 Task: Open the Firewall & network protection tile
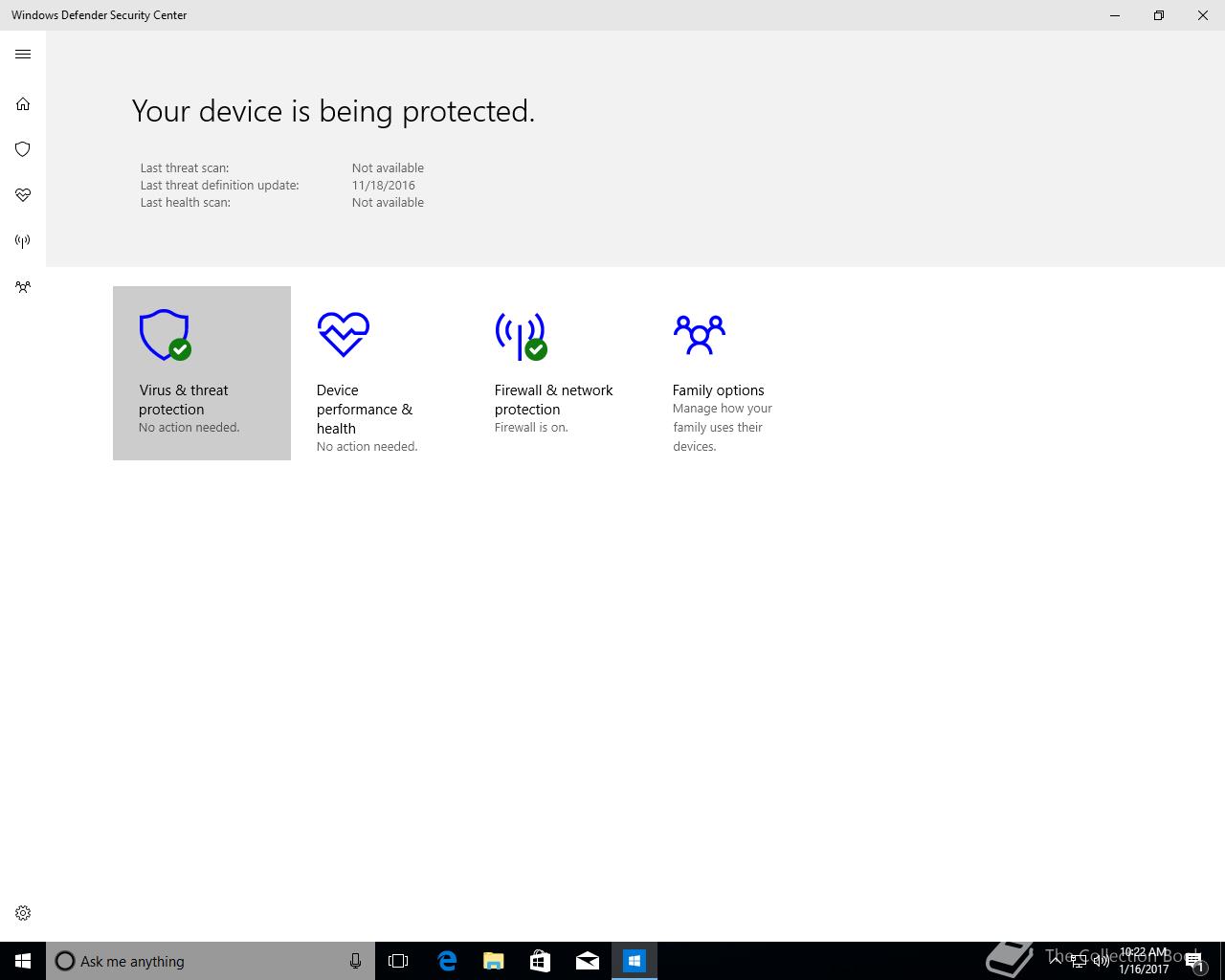pos(558,373)
